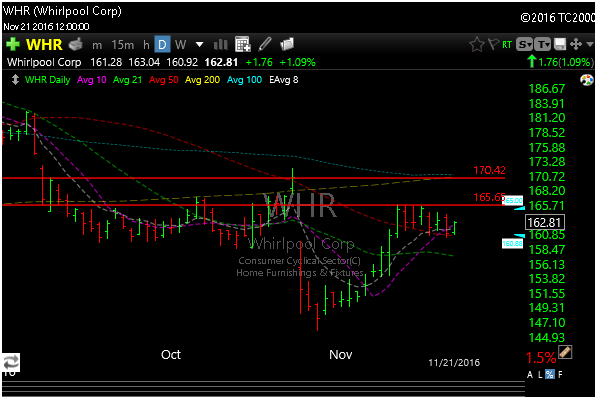Click the star favorite icon
595x397 pixels.
[477, 44]
